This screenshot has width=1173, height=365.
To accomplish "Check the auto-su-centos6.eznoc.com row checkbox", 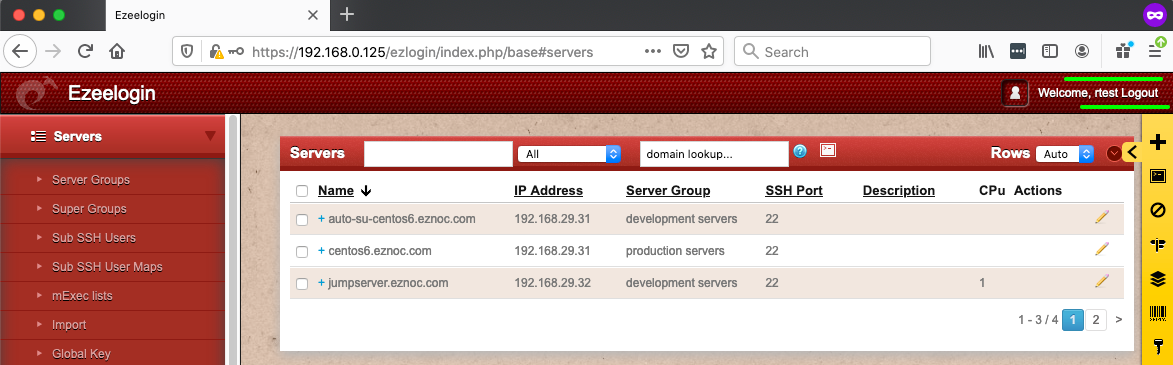I will (x=302, y=220).
